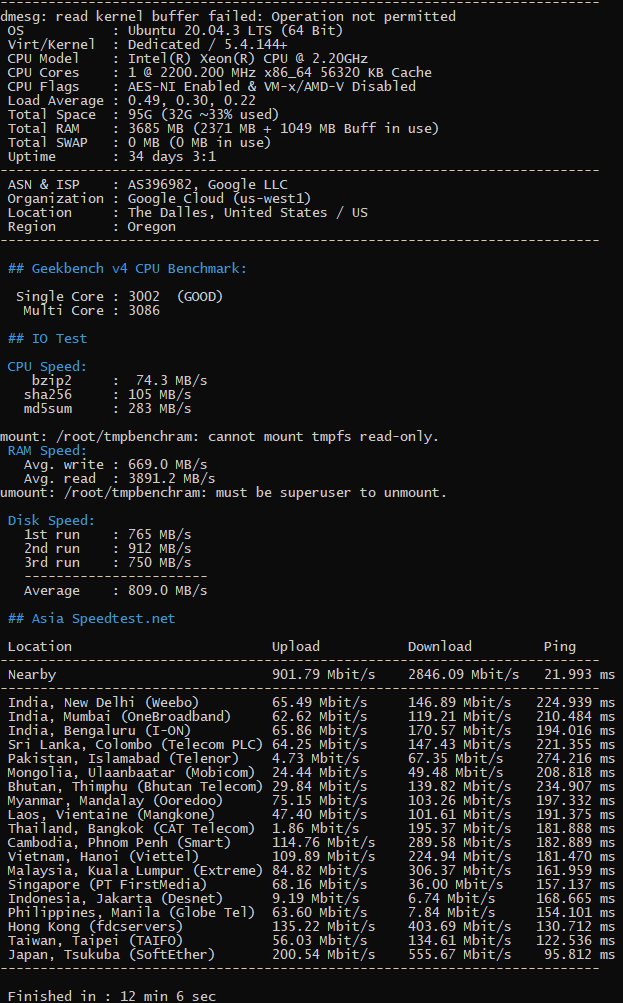The height and width of the screenshot is (1003, 623).
Task: Select Sri Lanka, Colombo (Telecom PLC)
Action: [x=136, y=746]
